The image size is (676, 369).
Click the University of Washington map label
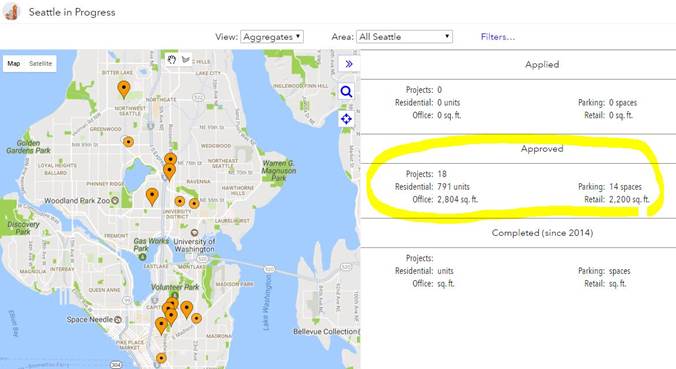pos(194,245)
